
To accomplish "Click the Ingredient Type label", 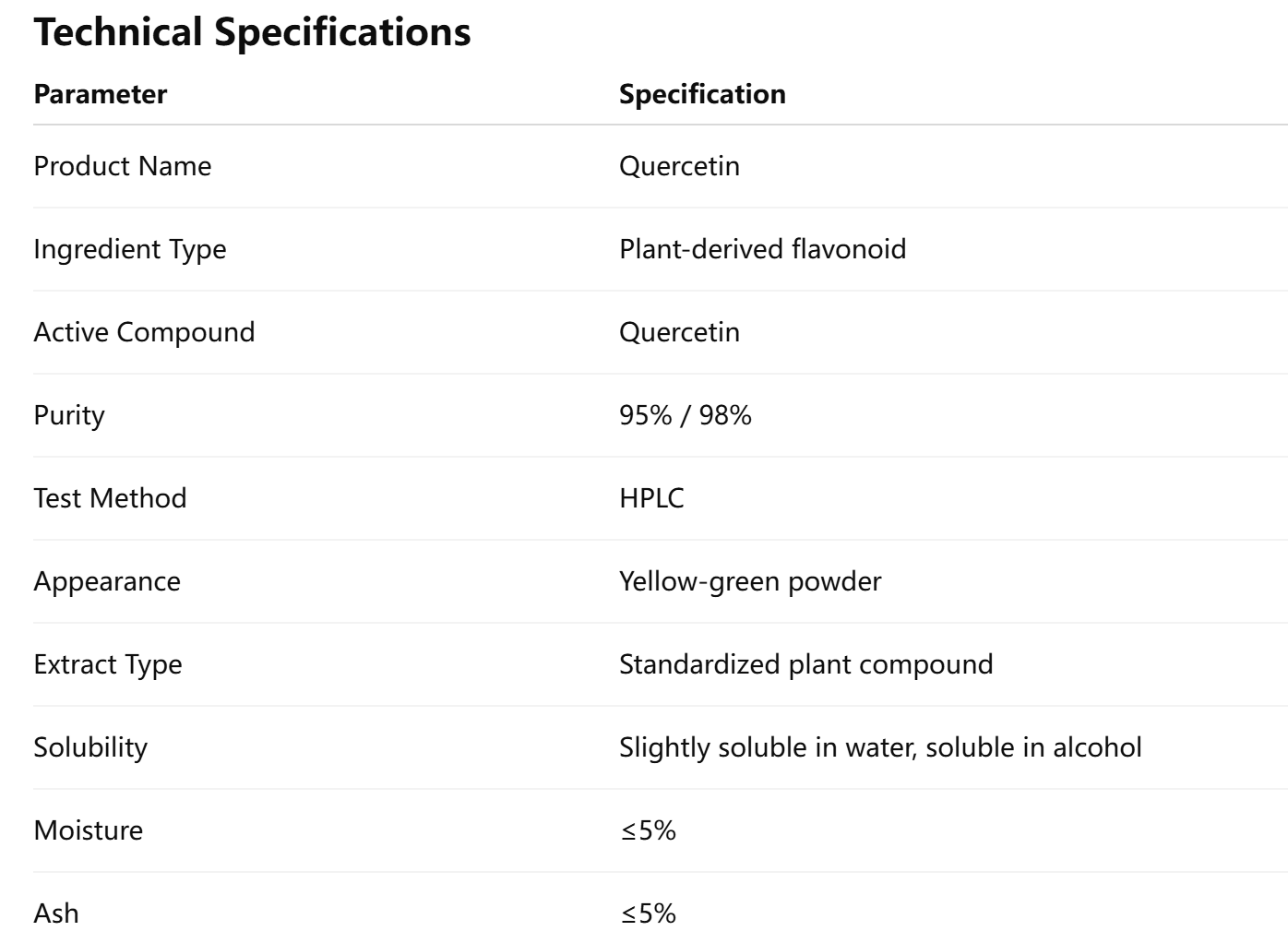I will tap(129, 249).
